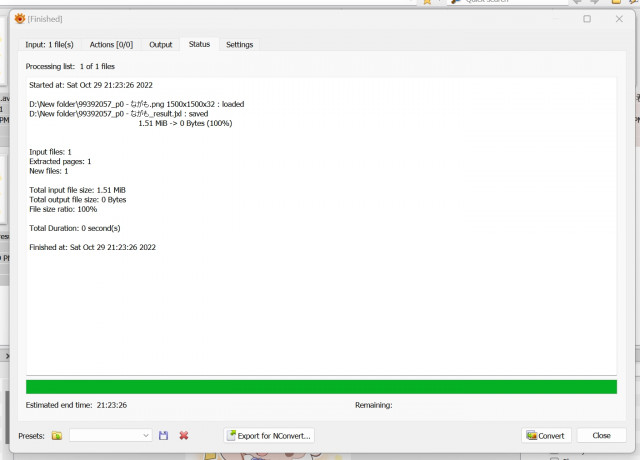
Task: Open the Input: 1 file(s) tab
Action: pos(49,44)
